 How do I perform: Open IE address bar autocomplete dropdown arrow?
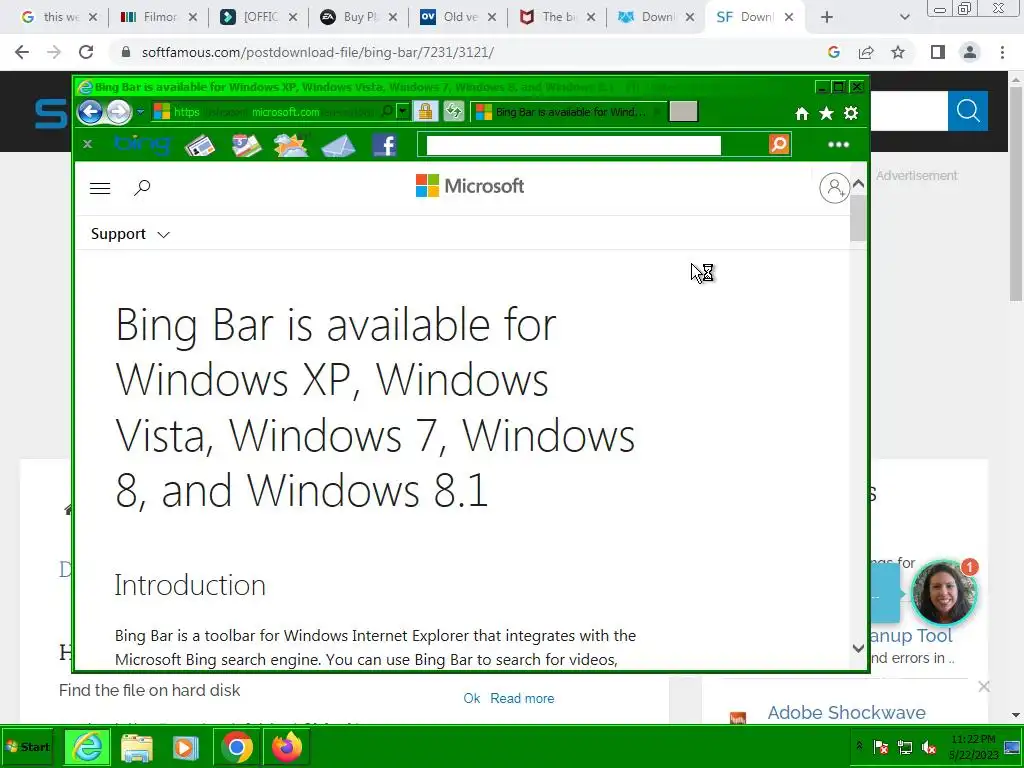[403, 112]
